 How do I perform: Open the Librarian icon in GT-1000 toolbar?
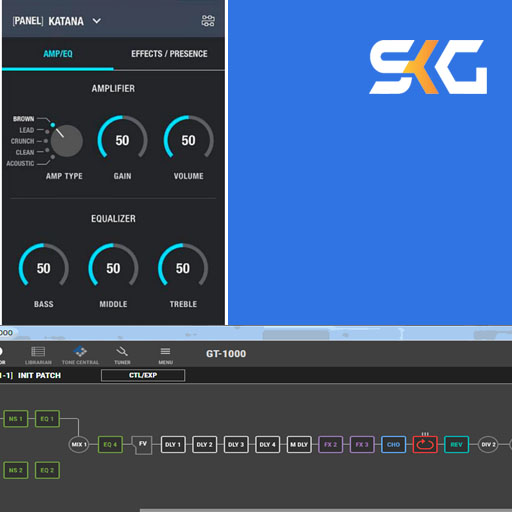point(38,355)
